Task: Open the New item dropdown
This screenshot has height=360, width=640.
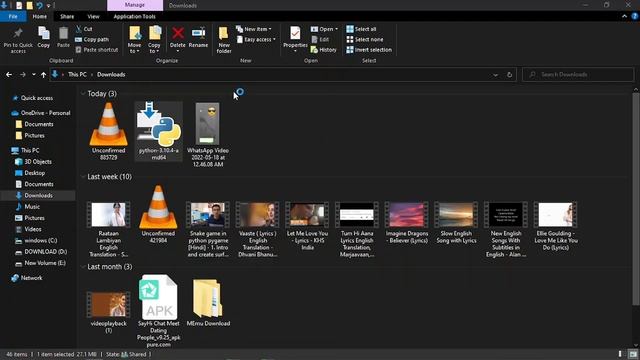Action: pos(253,29)
